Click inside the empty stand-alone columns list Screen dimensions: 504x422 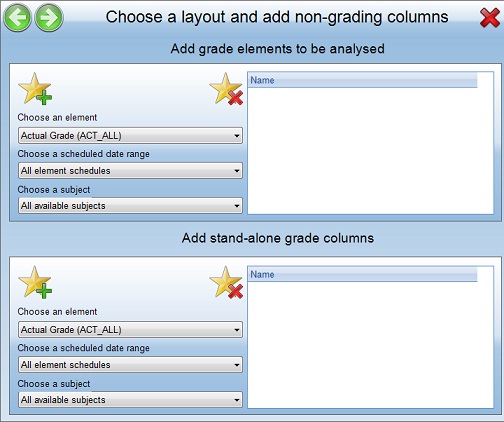[x=370, y=345]
